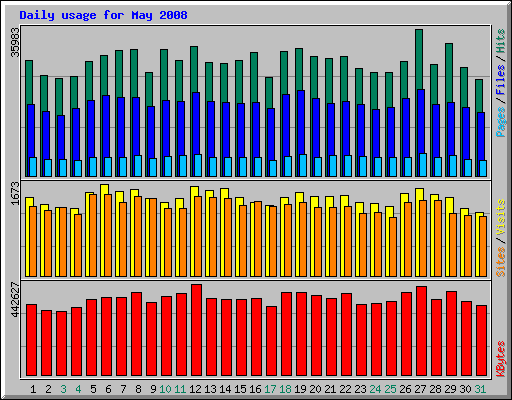Click the tallest green Hits bar for day 27
This screenshot has height=400, width=512.
419,59
